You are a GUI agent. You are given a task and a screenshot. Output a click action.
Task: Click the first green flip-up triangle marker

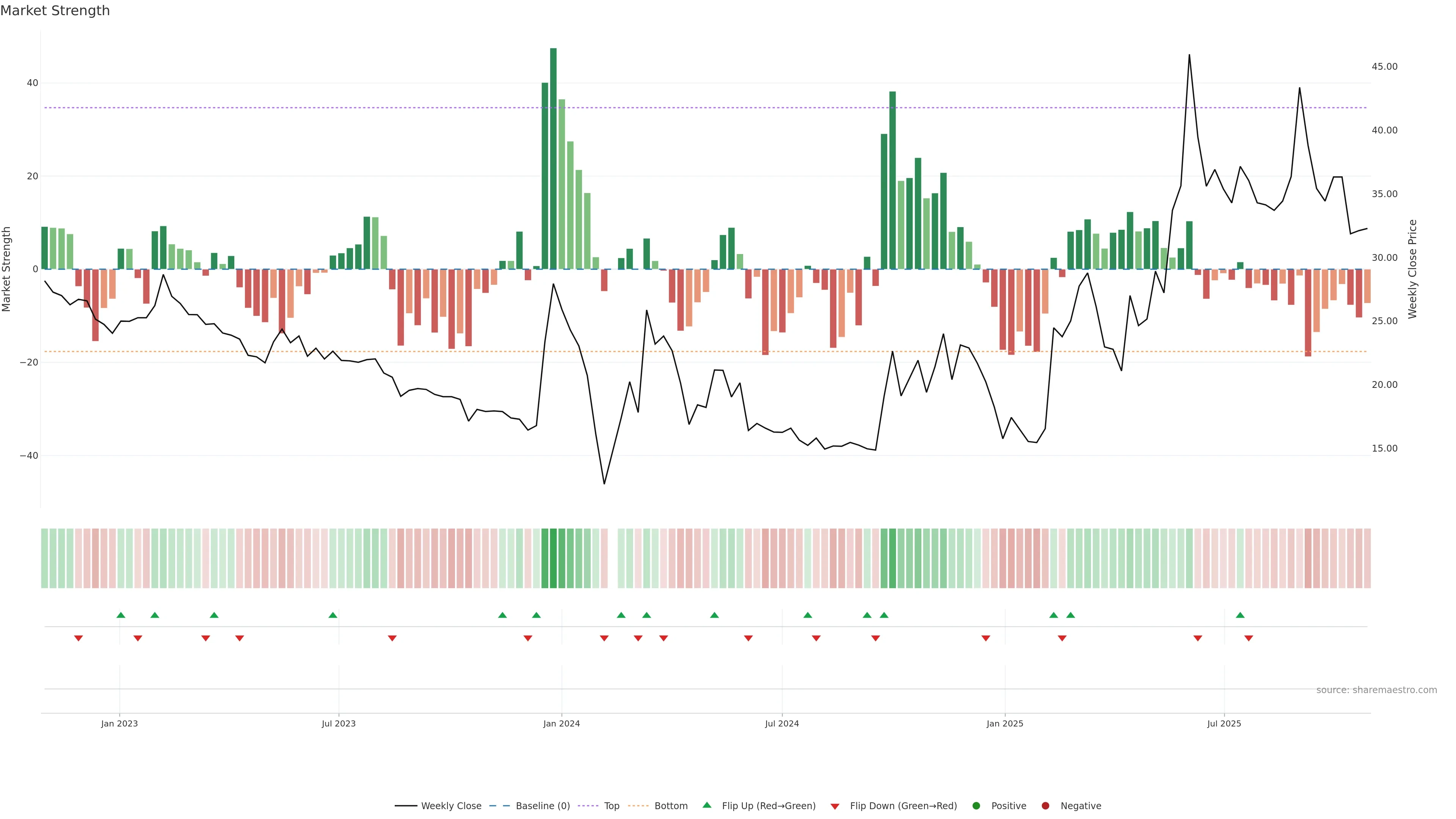pyautogui.click(x=121, y=615)
